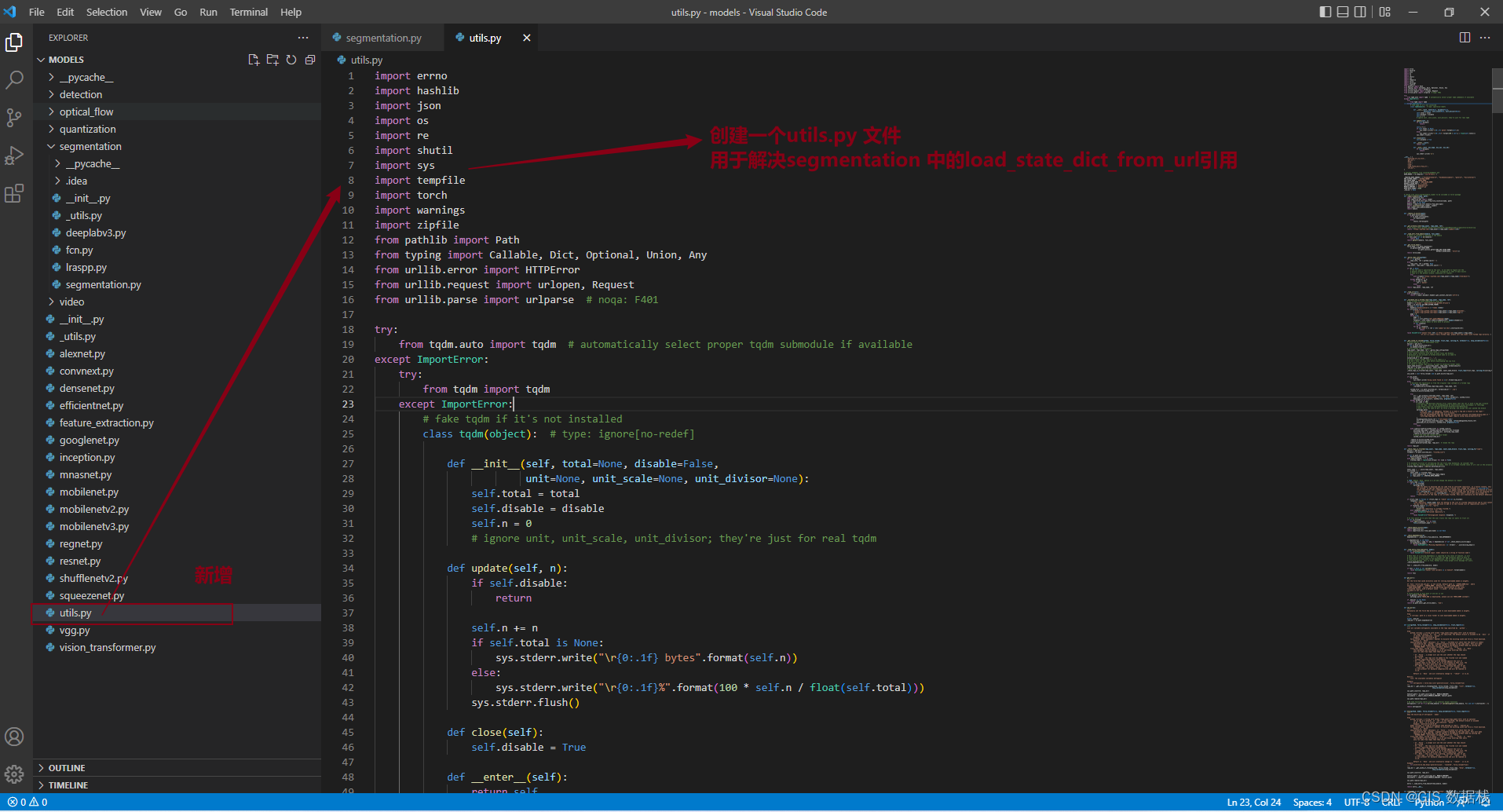
Task: Expand the detection folder
Action: pyautogui.click(x=81, y=94)
